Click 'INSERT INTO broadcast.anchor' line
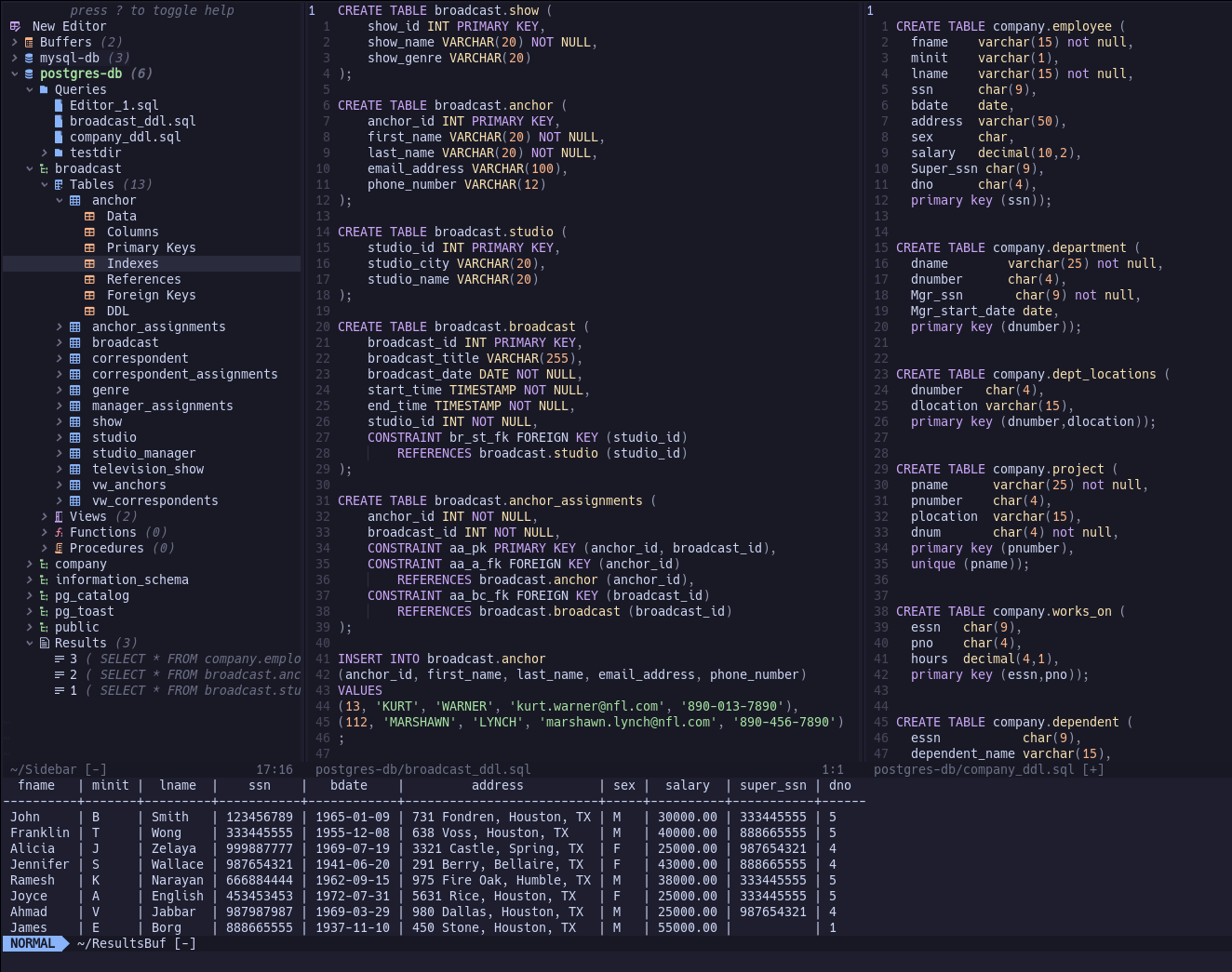Viewport: 1232px width, 972px height. [442, 659]
